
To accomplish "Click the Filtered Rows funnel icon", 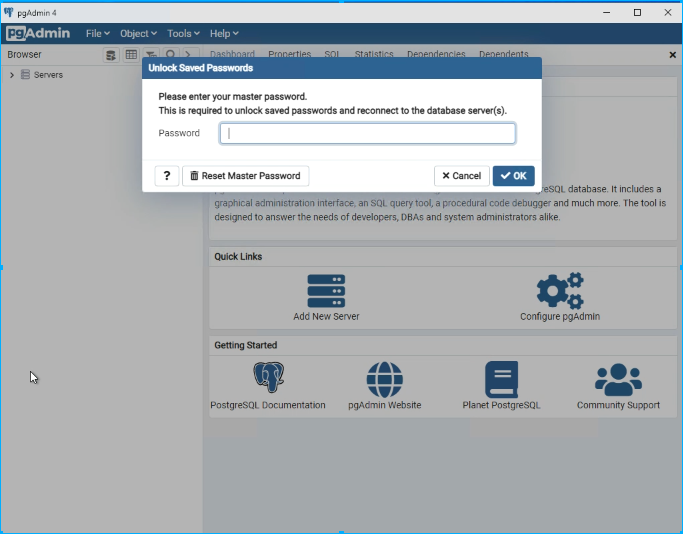I will [151, 55].
